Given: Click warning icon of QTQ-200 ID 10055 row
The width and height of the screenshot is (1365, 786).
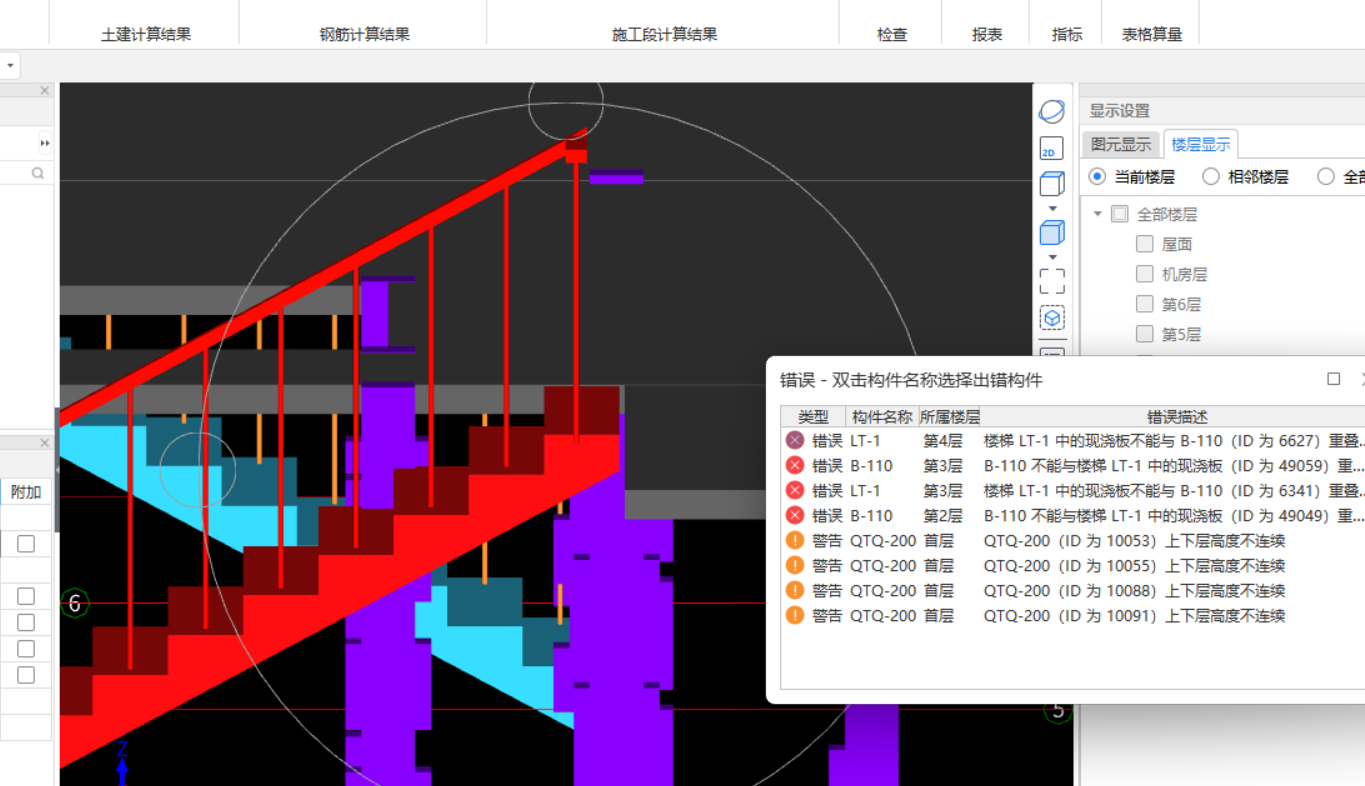Looking at the screenshot, I should pyautogui.click(x=795, y=565).
